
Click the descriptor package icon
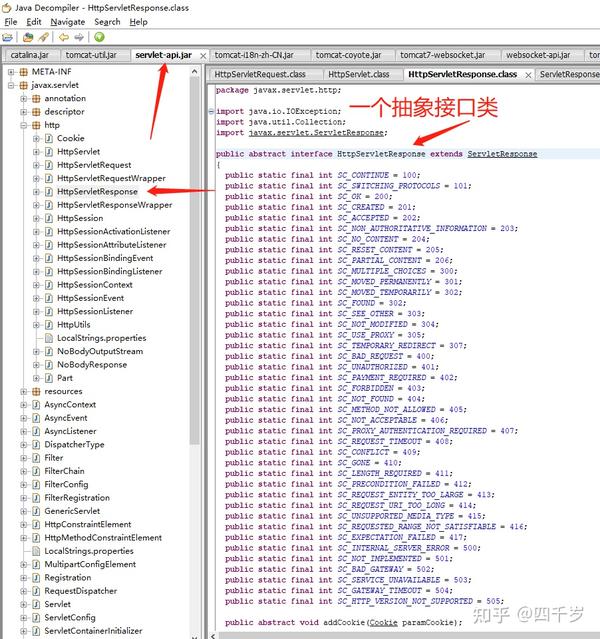point(36,112)
